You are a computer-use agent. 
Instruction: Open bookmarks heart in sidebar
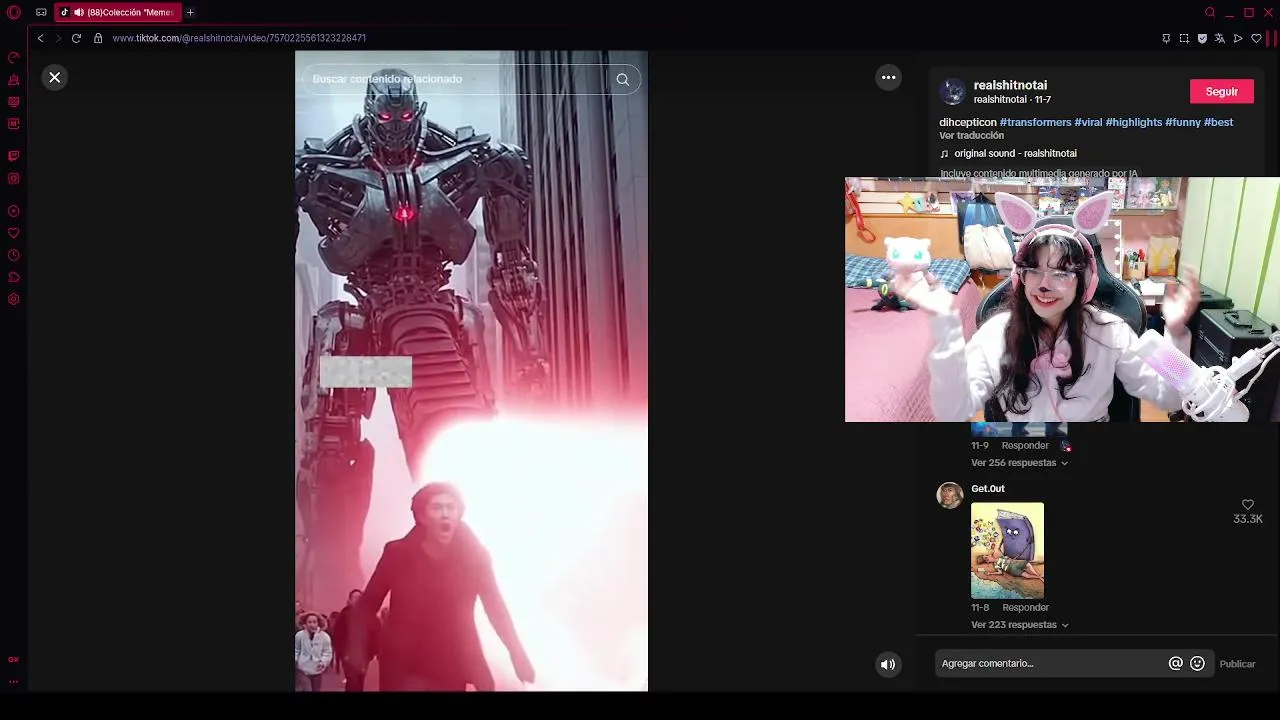(x=14, y=233)
